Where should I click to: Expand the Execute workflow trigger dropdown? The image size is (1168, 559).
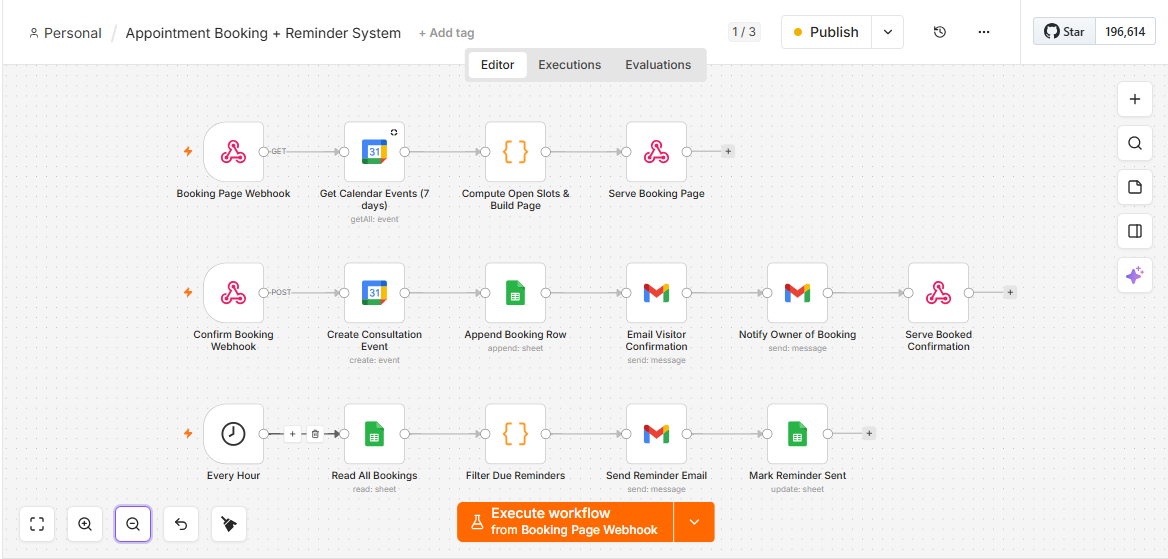pos(694,522)
